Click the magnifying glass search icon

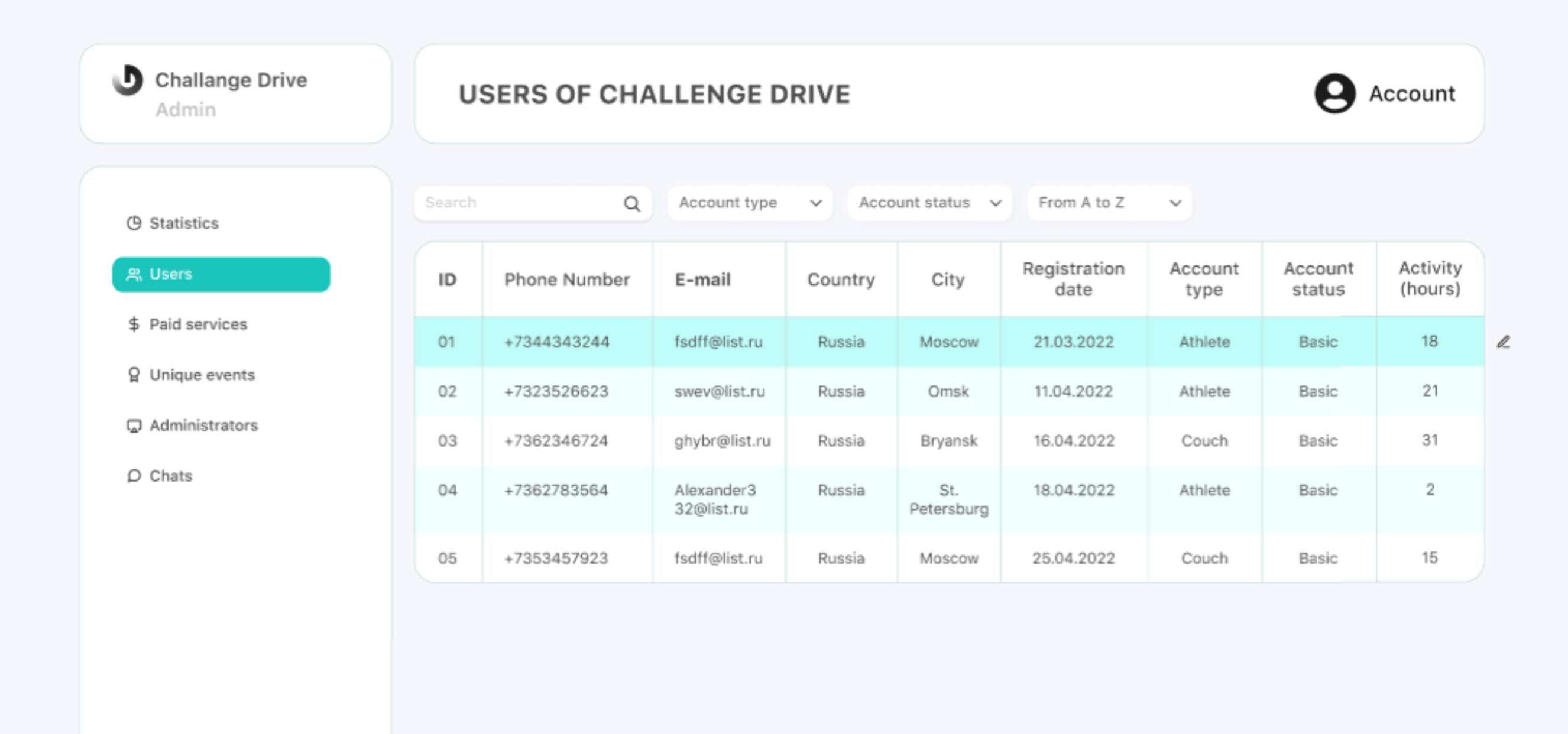(x=632, y=203)
